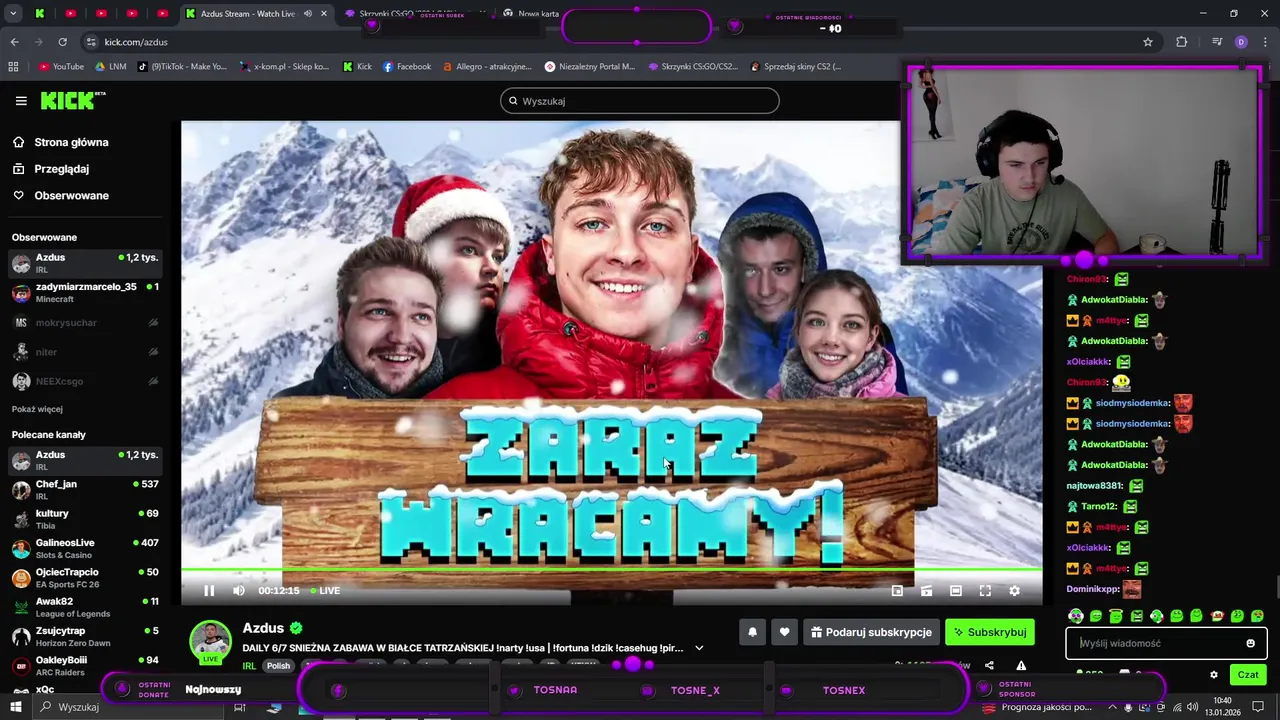1280x720 pixels.
Task: Enable theater mode in the player
Action: coord(956,591)
